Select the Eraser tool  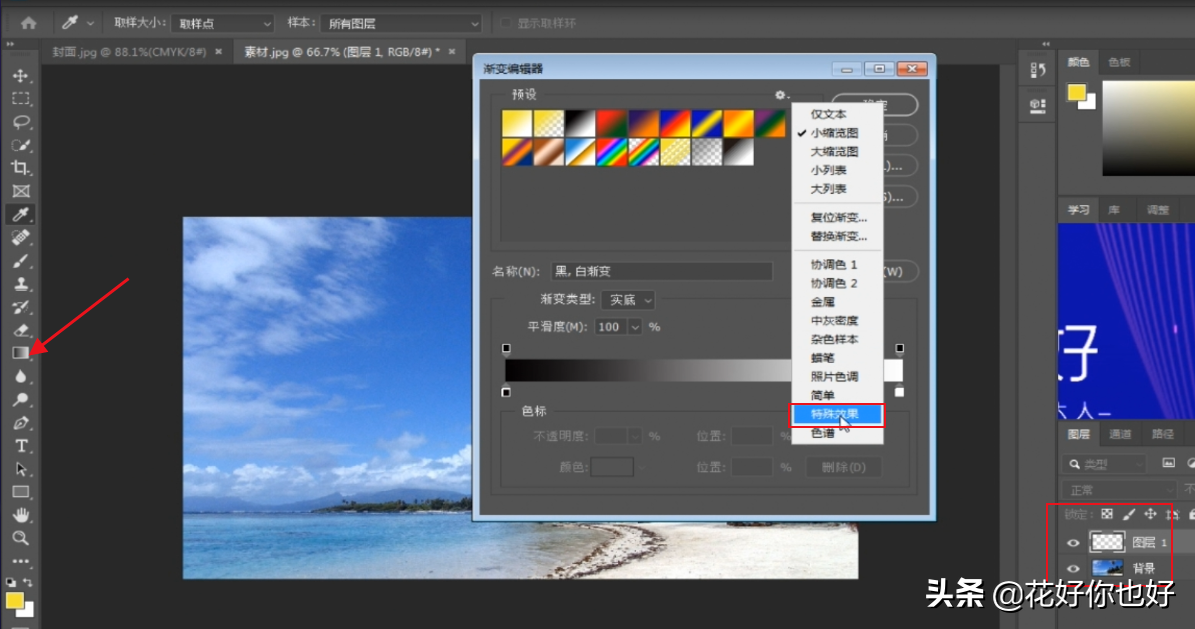(x=21, y=330)
